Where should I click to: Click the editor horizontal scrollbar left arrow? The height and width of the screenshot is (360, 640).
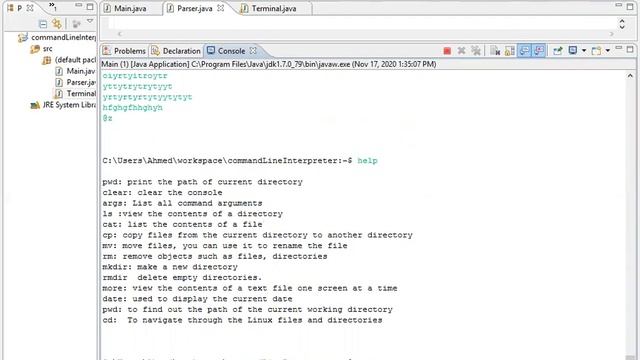tap(119, 34)
